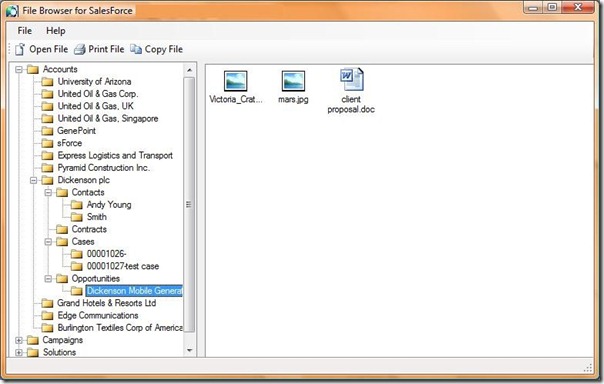Click the Campaigns folder icon
Viewport: 604px width, 384px height.
coord(33,340)
